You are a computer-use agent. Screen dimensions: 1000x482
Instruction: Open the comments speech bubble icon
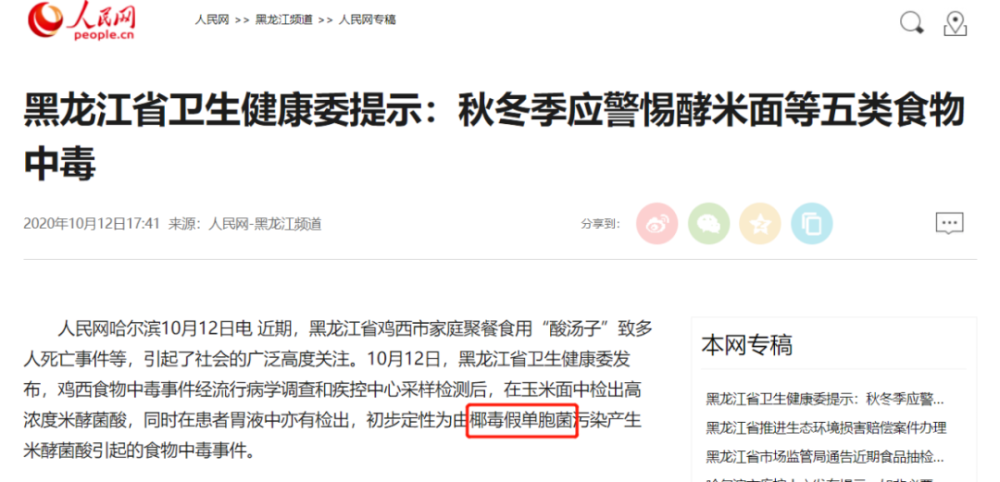point(949,223)
